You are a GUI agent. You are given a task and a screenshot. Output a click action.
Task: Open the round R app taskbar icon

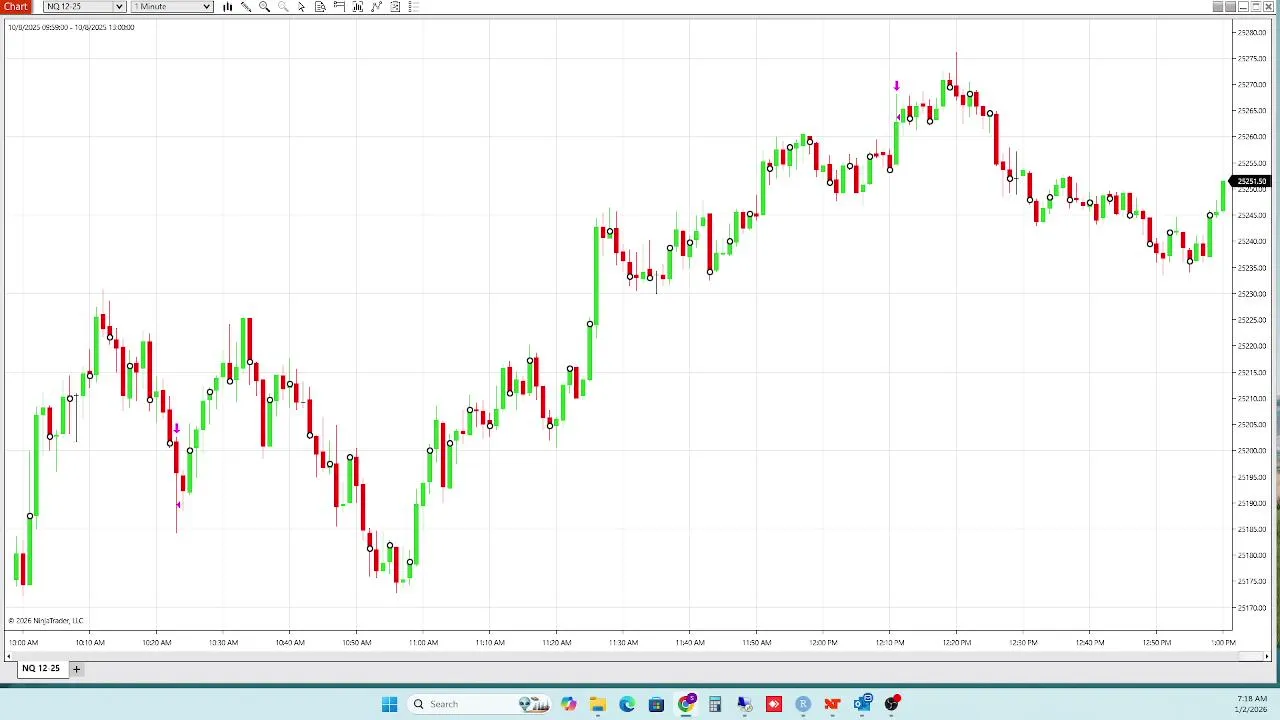point(803,704)
